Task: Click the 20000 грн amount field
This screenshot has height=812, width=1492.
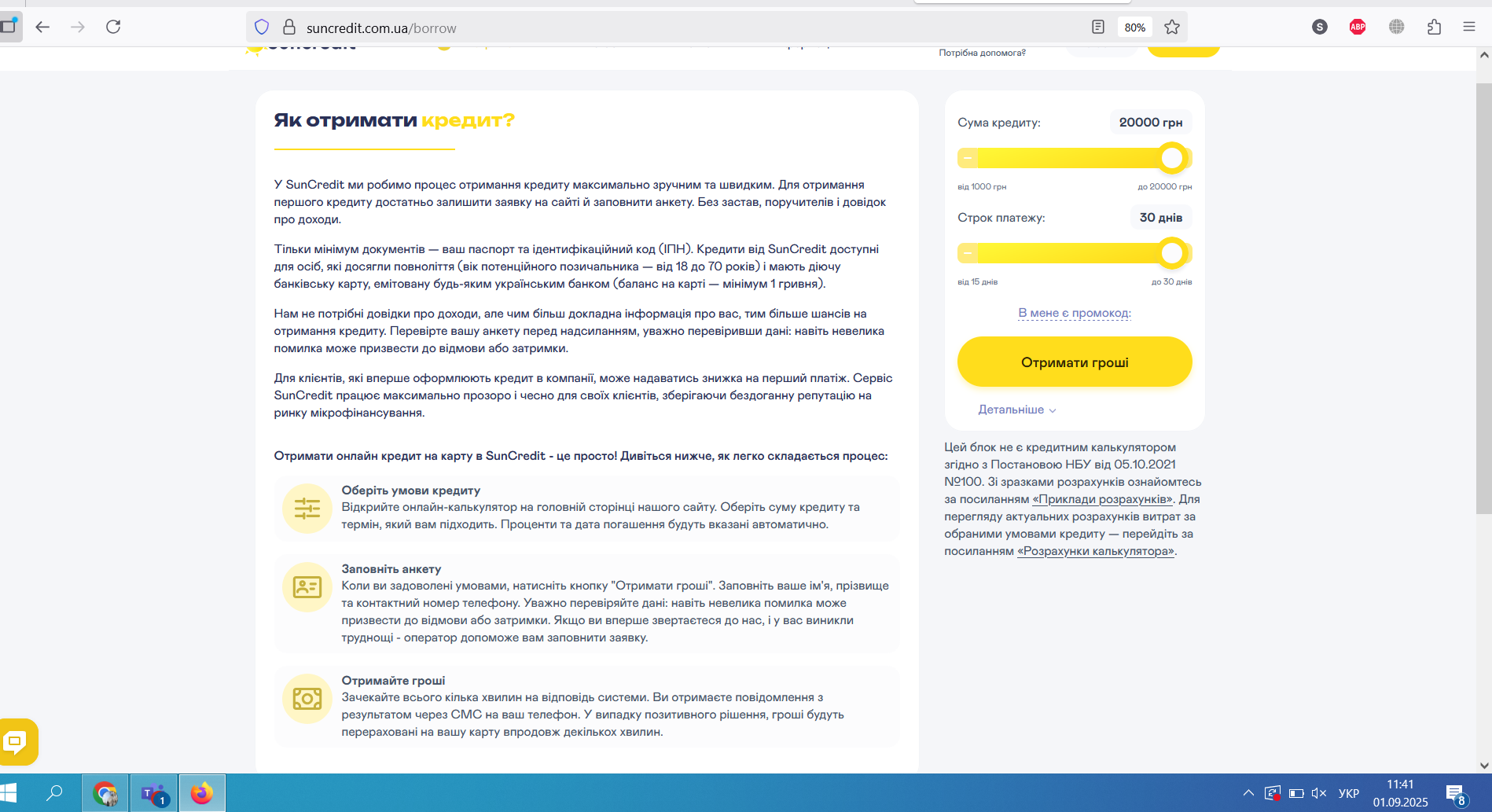Action: click(1151, 123)
